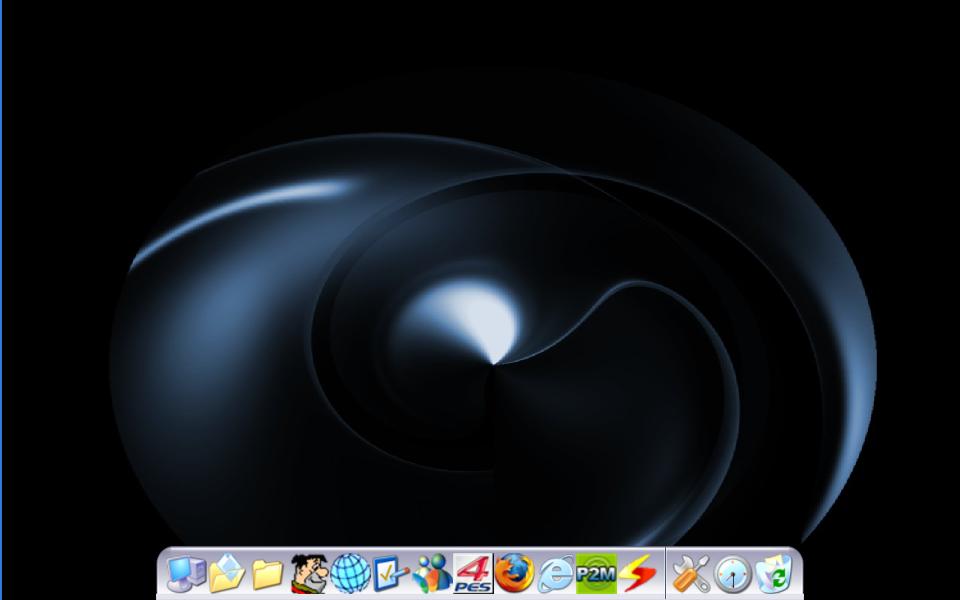Open the documents folder with papers icon
The width and height of the screenshot is (960, 600).
point(227,574)
